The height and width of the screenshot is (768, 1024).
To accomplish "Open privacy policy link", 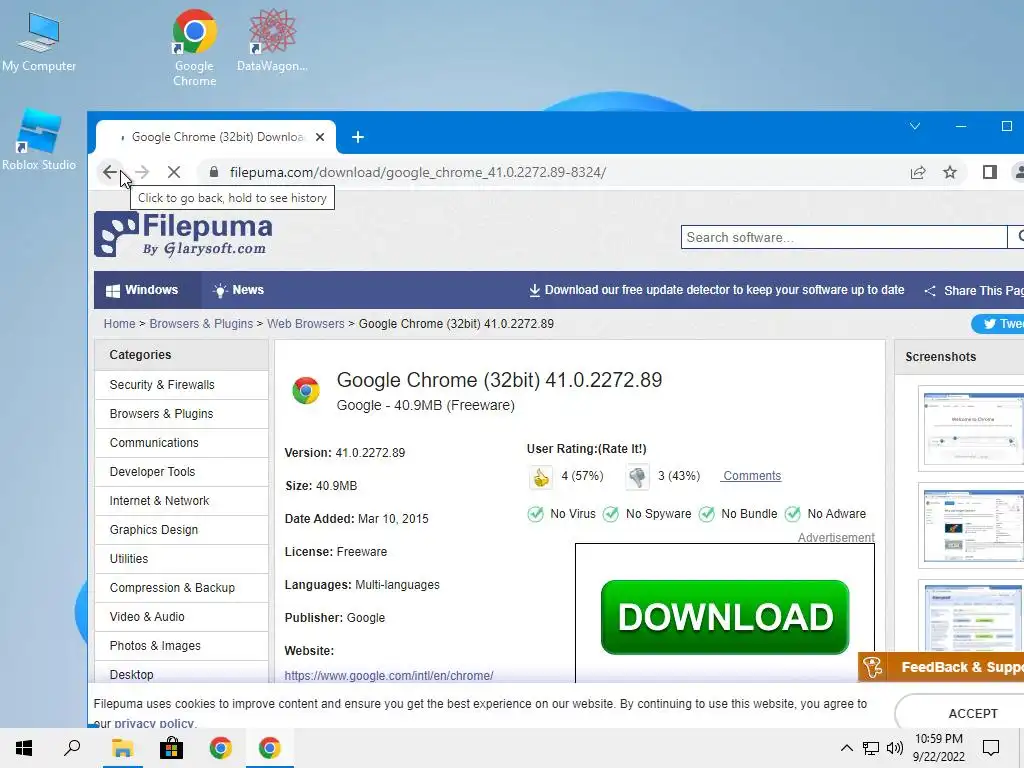I will coord(154,724).
